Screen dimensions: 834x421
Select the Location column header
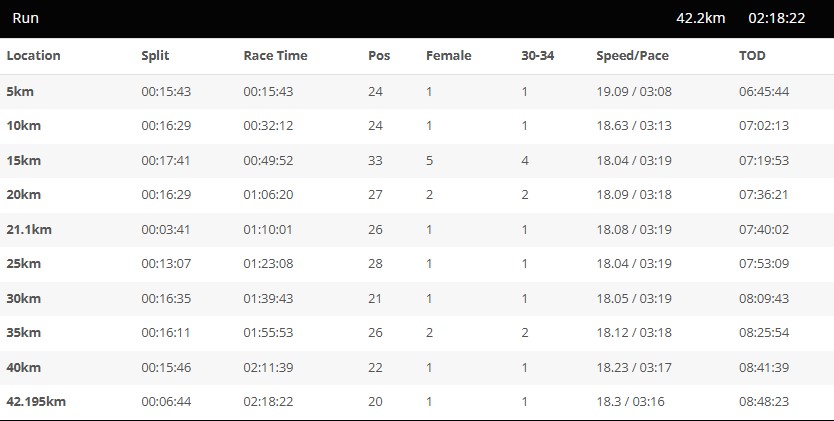pos(34,55)
